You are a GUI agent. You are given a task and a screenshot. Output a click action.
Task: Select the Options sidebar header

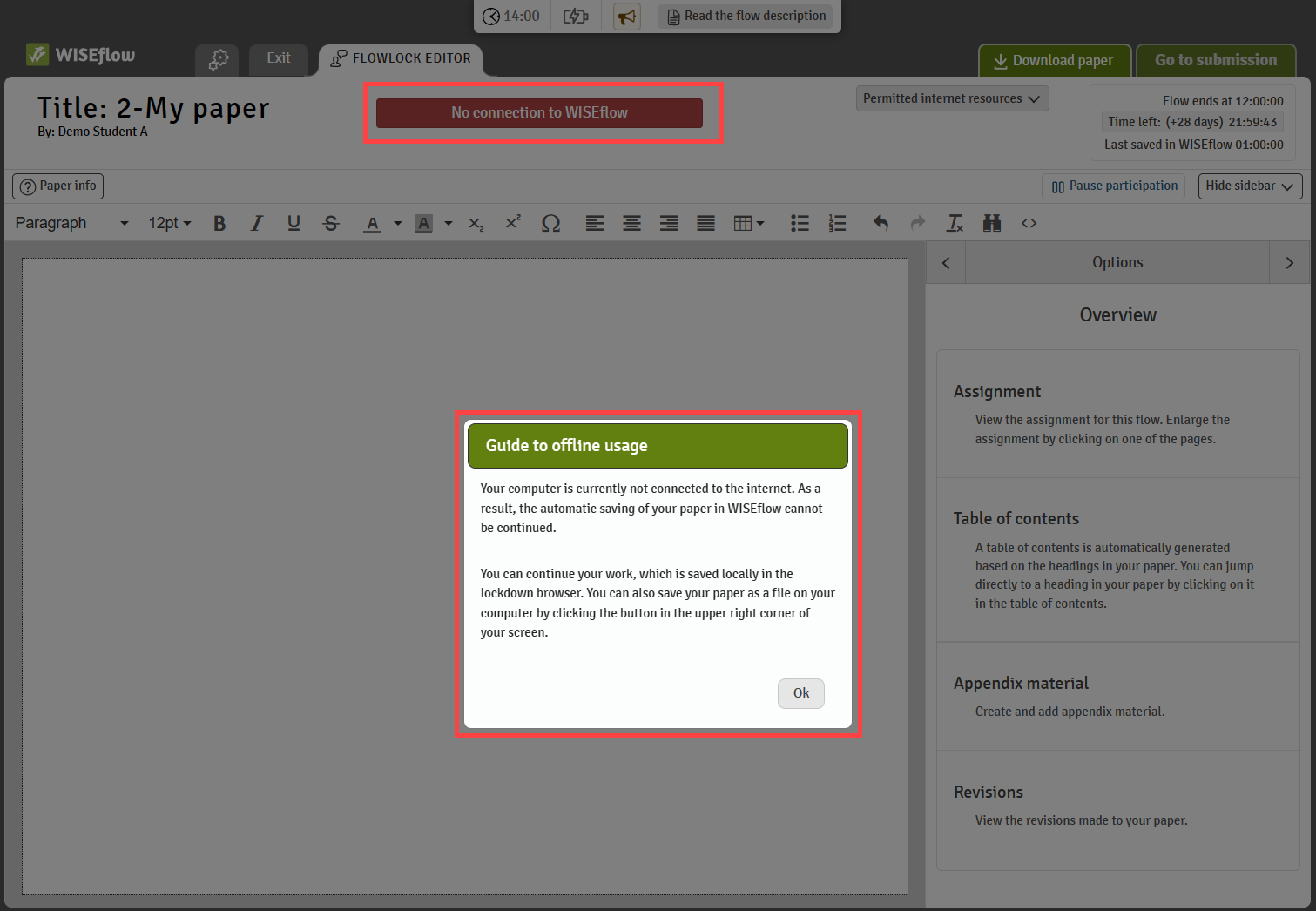(x=1117, y=263)
